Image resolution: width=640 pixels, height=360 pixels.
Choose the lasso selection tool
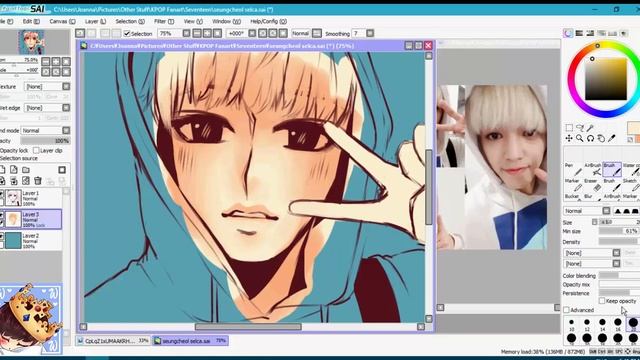tap(580, 128)
